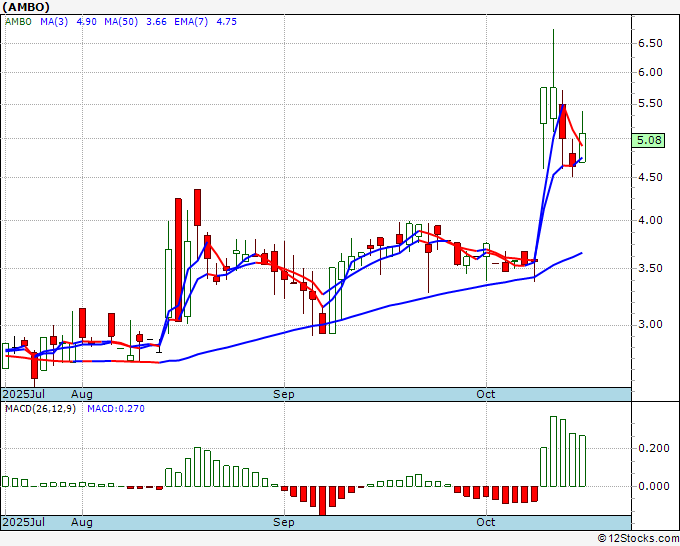
Task: Click the Sep label on MACD axis
Action: point(284,522)
